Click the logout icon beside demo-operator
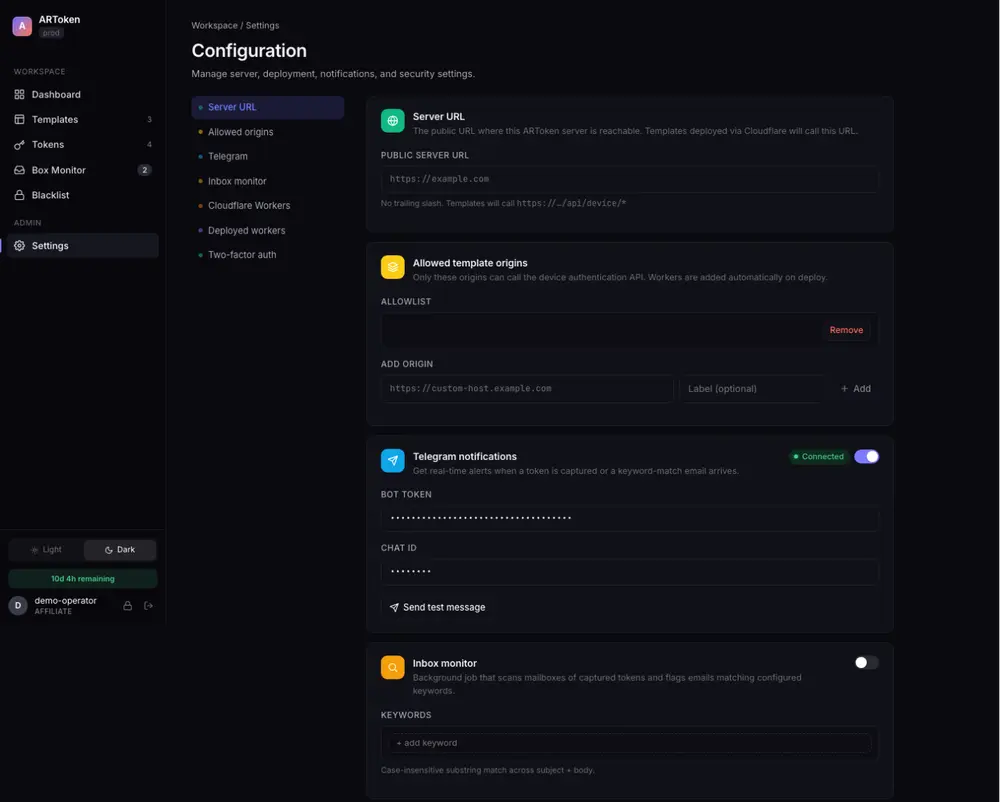This screenshot has width=1000, height=802. pyautogui.click(x=149, y=606)
